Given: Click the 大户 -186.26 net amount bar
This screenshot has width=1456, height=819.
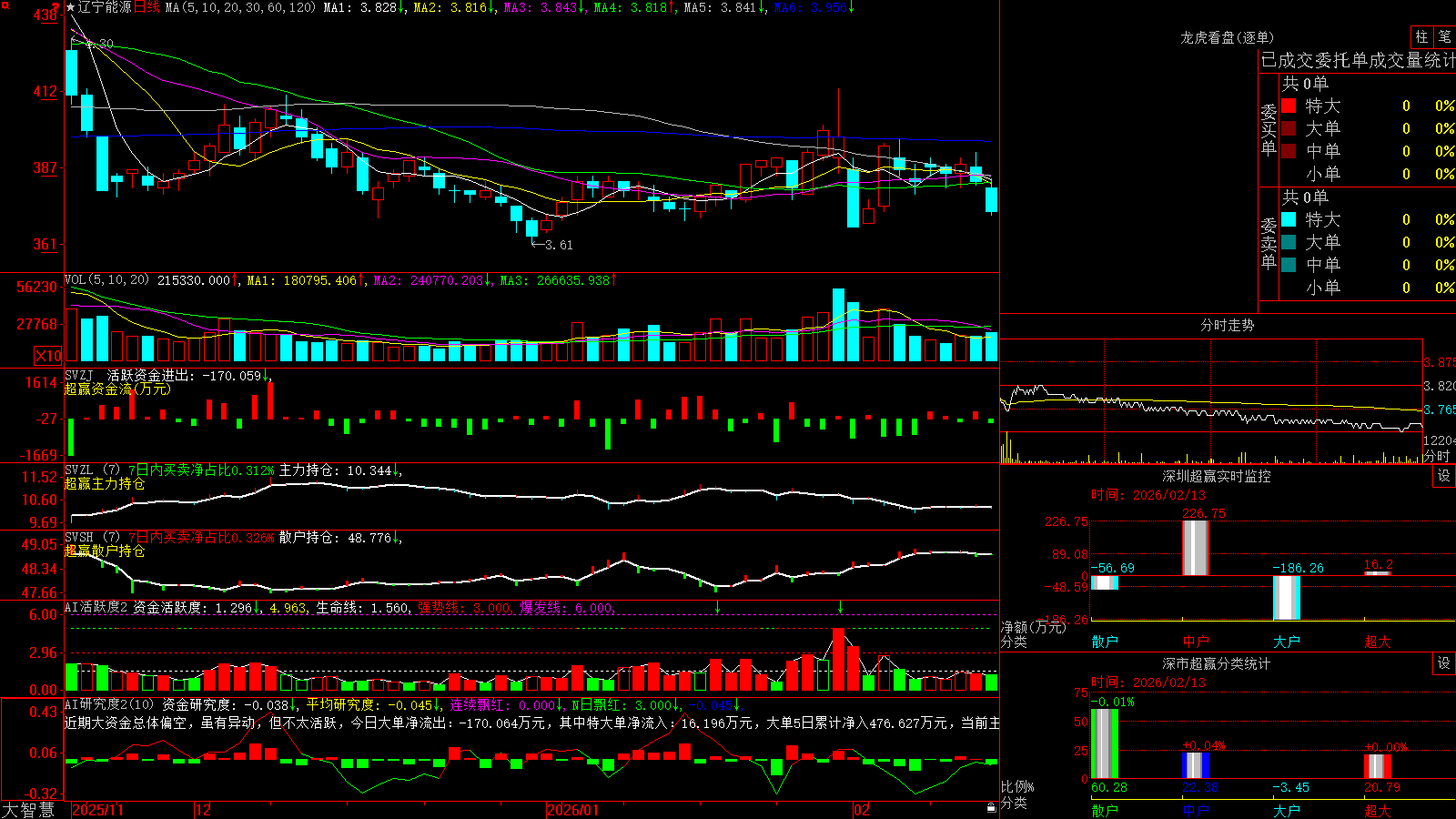Looking at the screenshot, I should (x=1286, y=598).
